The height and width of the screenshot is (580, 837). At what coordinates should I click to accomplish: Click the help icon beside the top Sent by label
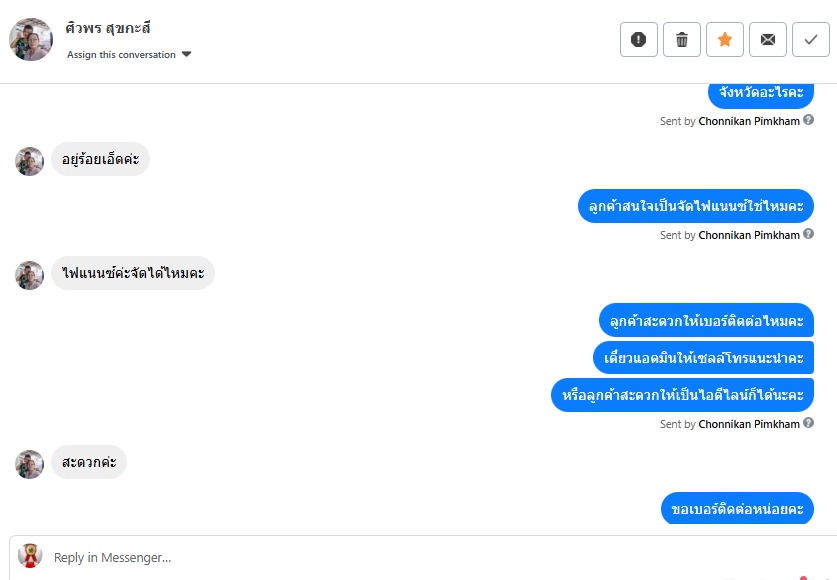(x=809, y=120)
